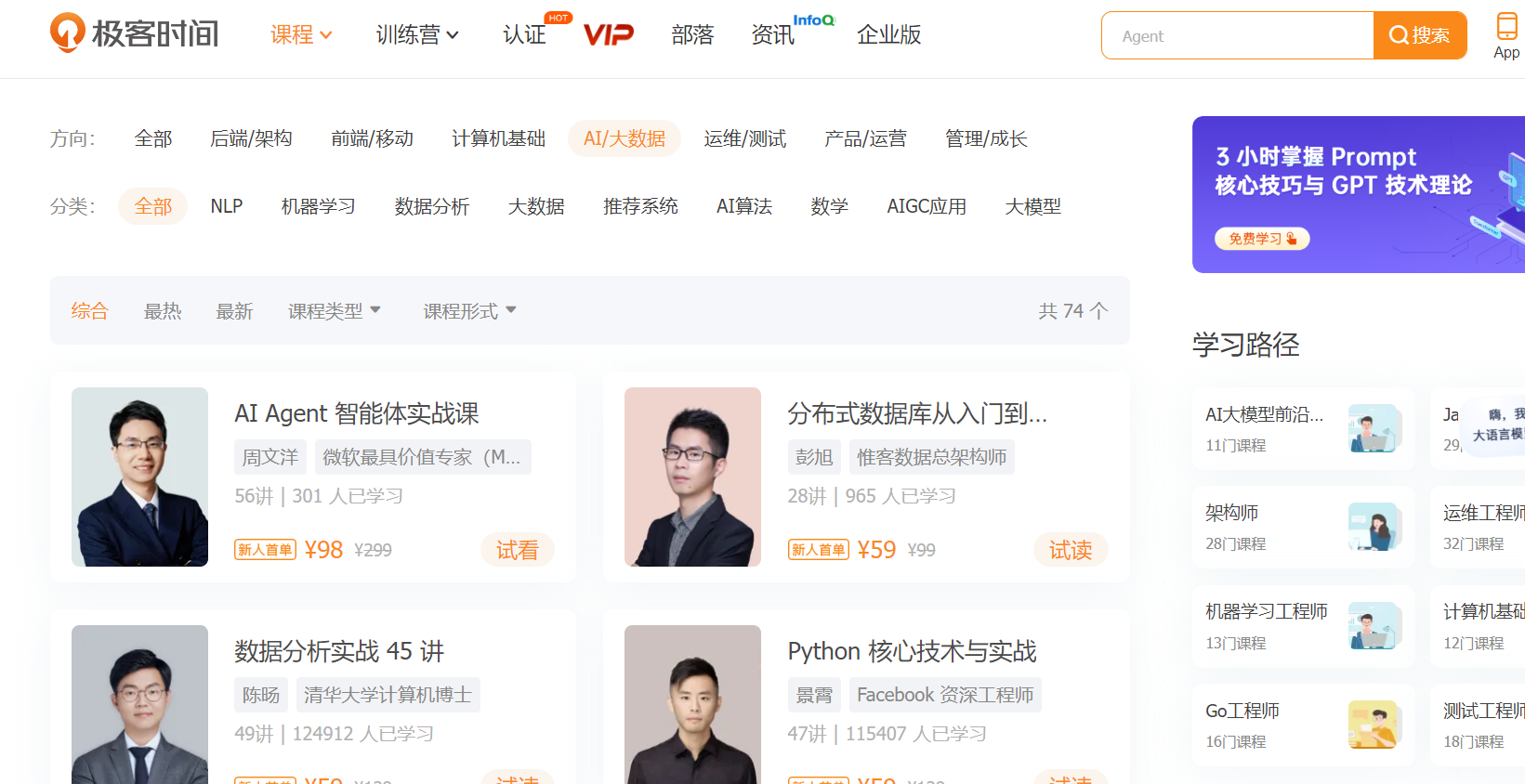The height and width of the screenshot is (784, 1525).
Task: Expand the 课程 navigation dropdown
Action: click(301, 35)
